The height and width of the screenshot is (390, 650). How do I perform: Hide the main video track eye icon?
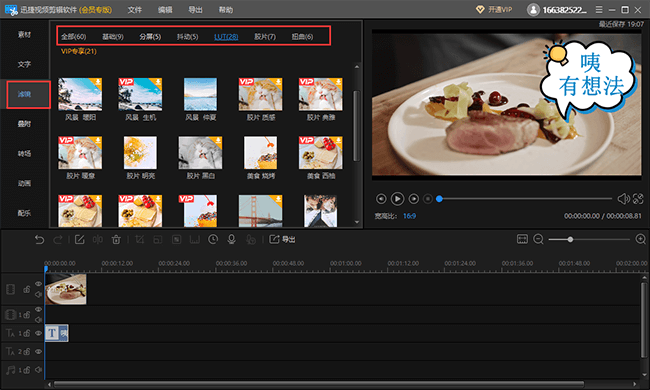pyautogui.click(x=38, y=283)
